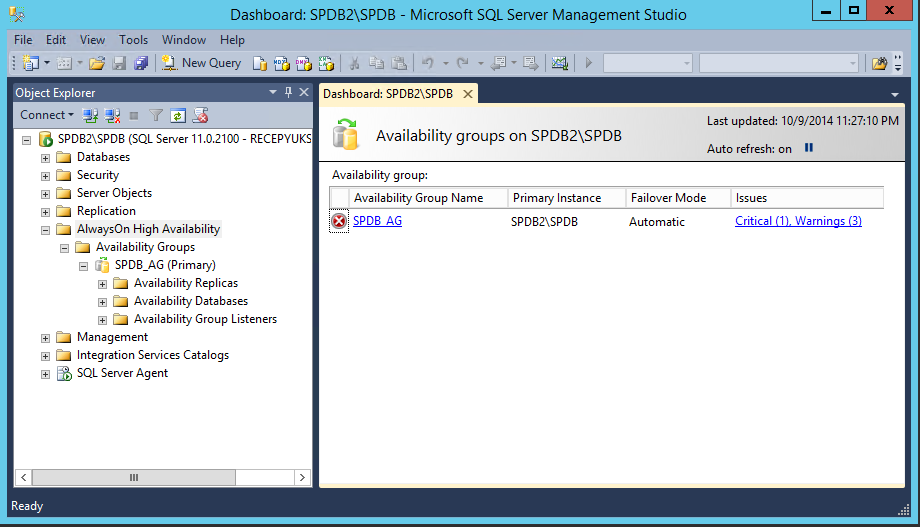Open the SPDB_AG availability group link
Image resolution: width=920 pixels, height=527 pixels.
[x=377, y=221]
